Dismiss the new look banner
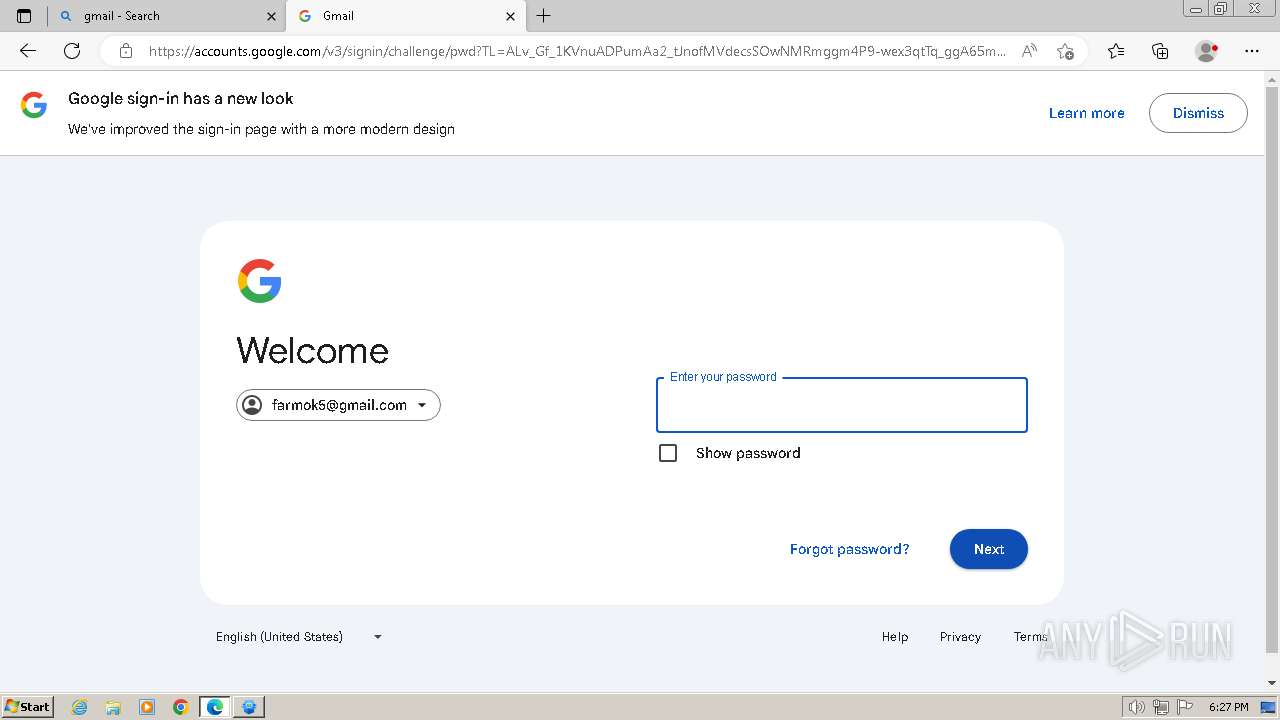1280x720 pixels. (x=1198, y=113)
